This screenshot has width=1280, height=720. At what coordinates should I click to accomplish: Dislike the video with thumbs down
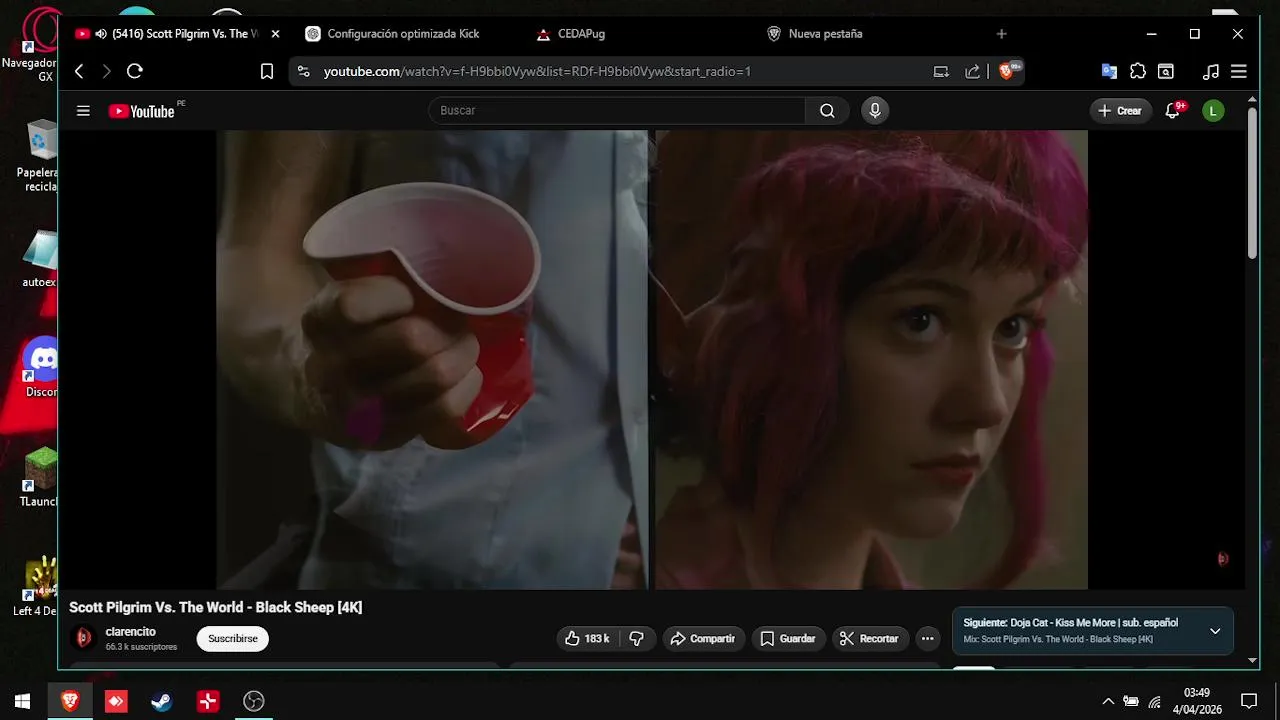tap(637, 639)
